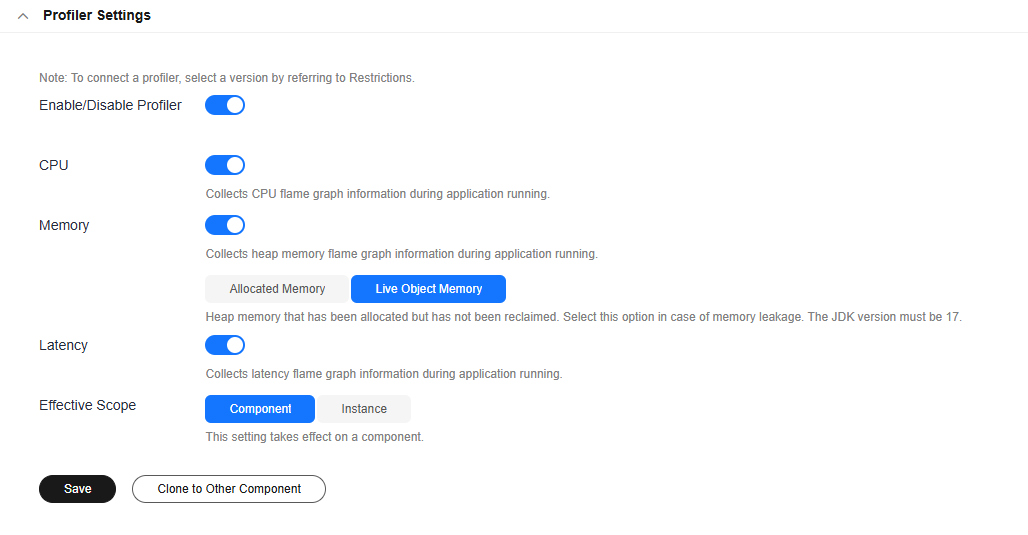
Task: Choose the Live Object Memory option
Action: point(428,289)
